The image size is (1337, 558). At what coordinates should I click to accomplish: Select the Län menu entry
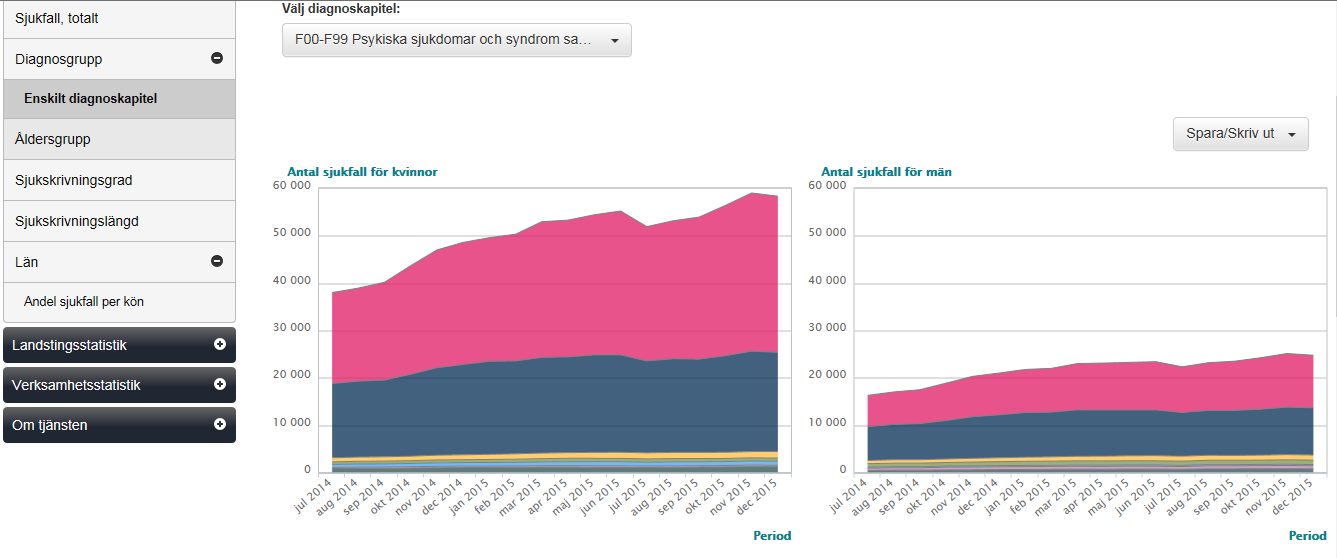point(119,262)
